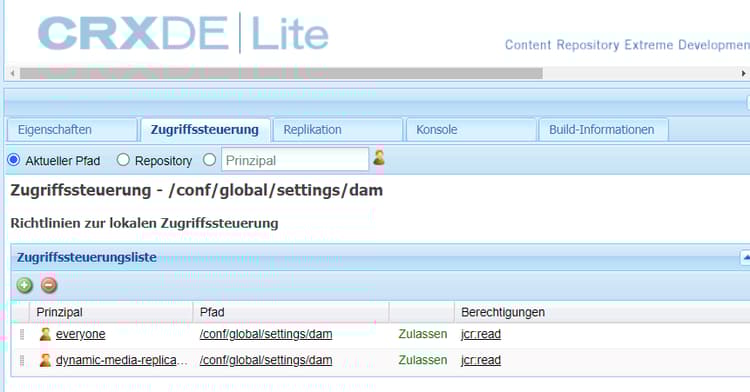Click jcr:read privilege of dynamic-media-replica
The width and height of the screenshot is (750, 392).
click(x=481, y=360)
